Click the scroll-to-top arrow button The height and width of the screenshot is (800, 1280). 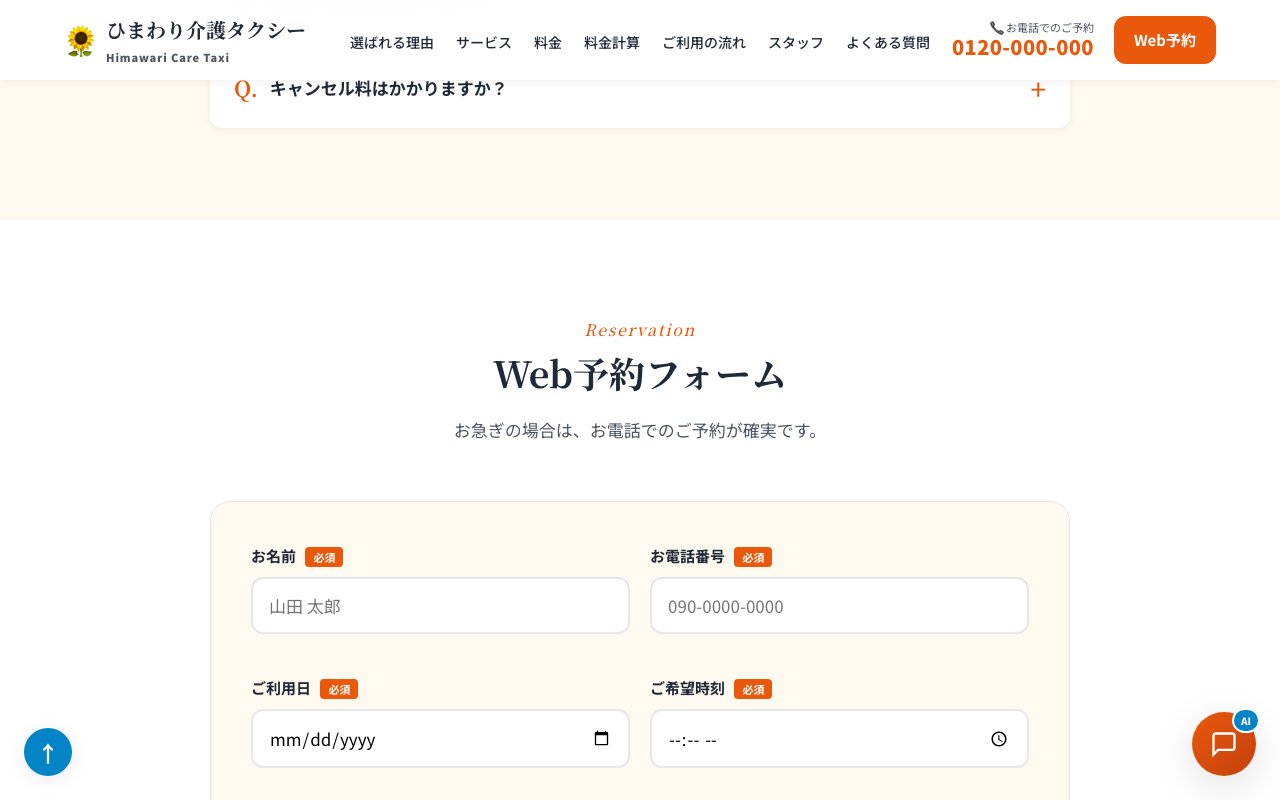click(x=48, y=752)
